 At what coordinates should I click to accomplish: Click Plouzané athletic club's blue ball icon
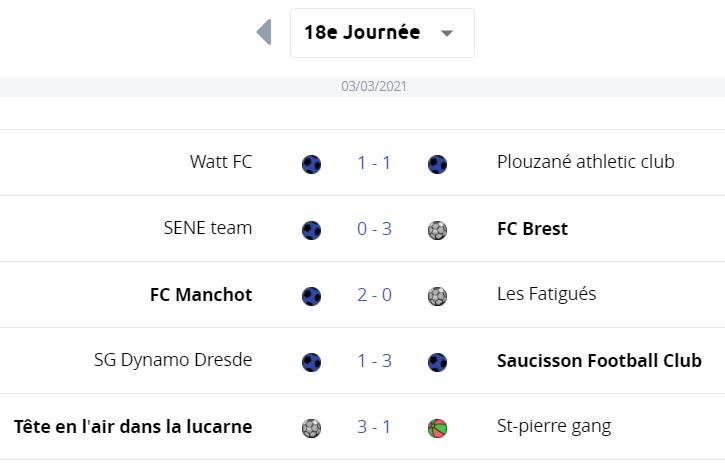(437, 164)
